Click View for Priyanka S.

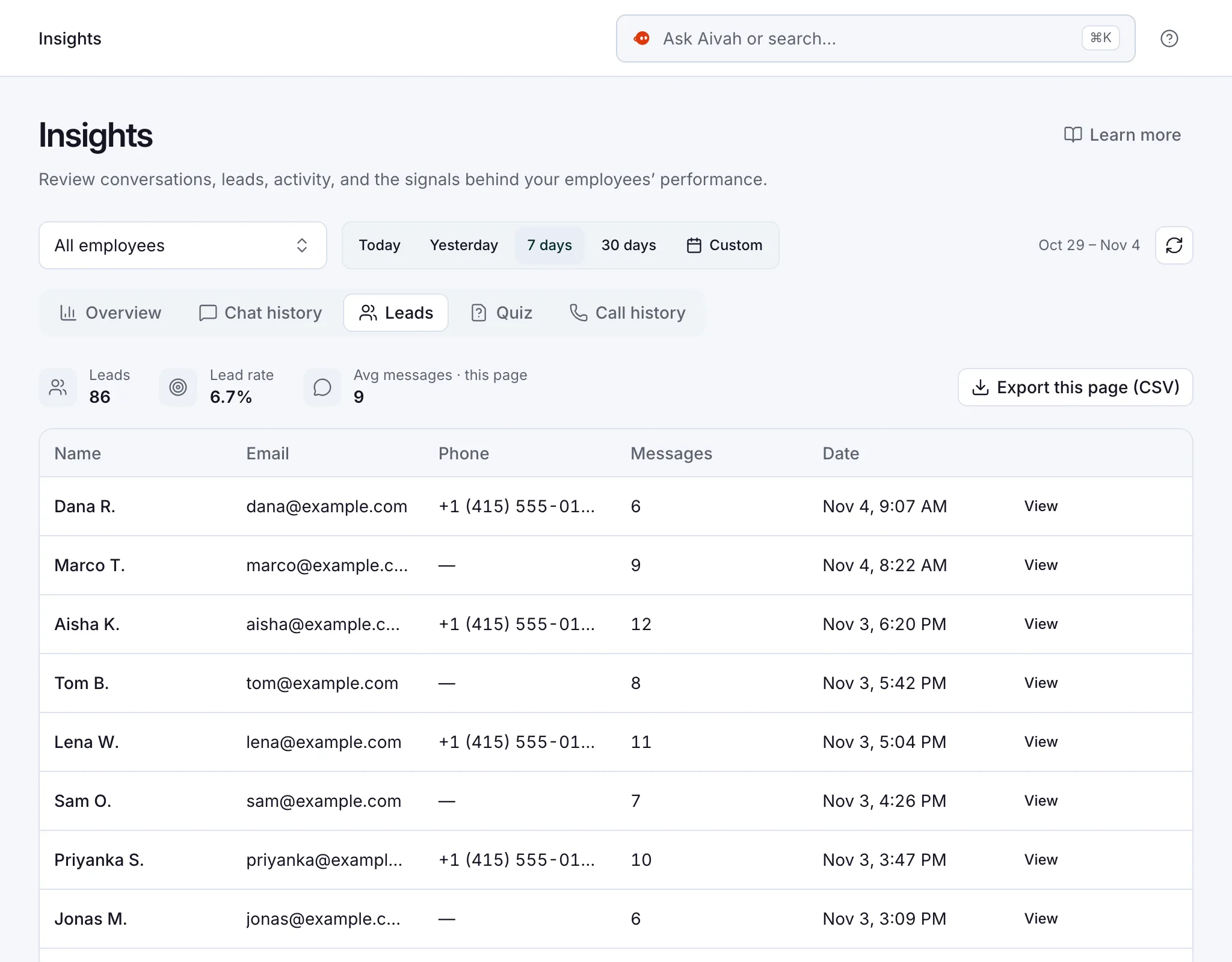click(x=1041, y=860)
